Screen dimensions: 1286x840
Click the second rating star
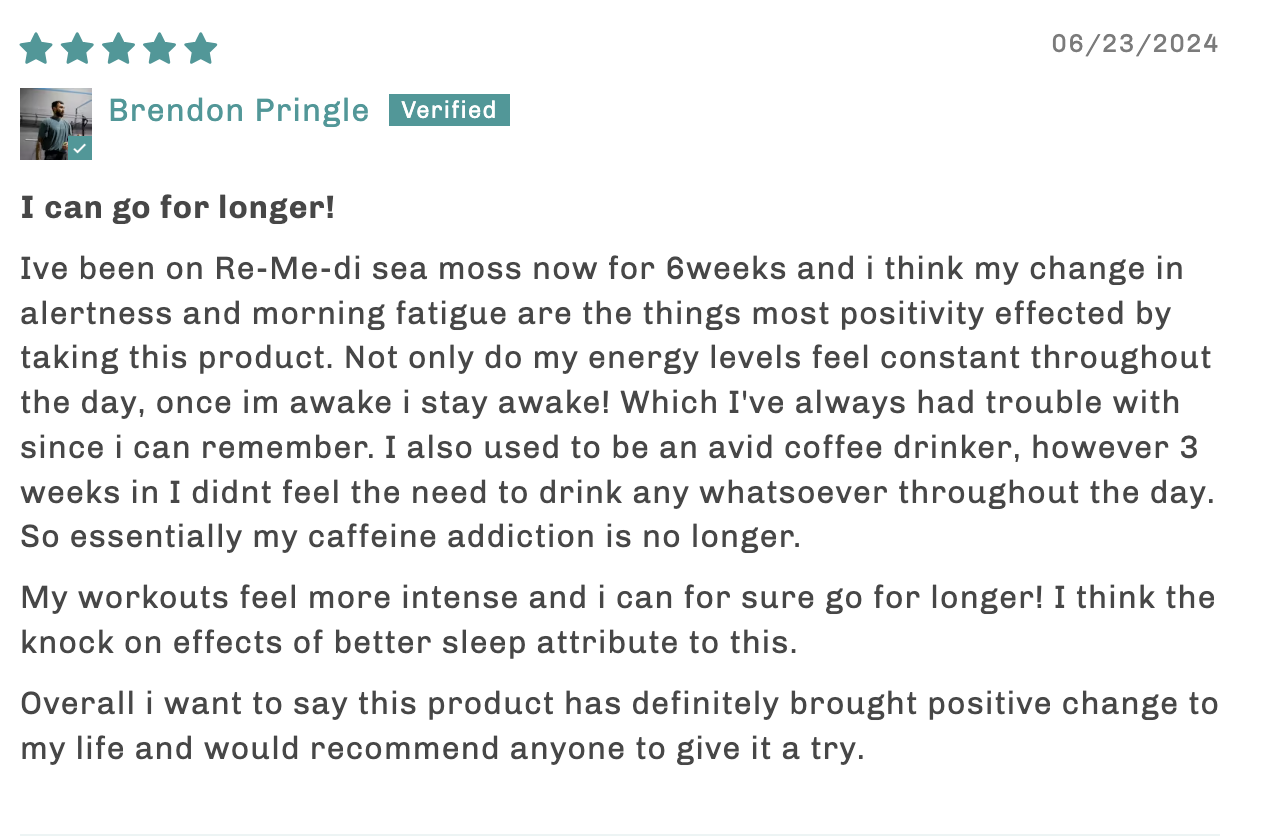point(77,48)
